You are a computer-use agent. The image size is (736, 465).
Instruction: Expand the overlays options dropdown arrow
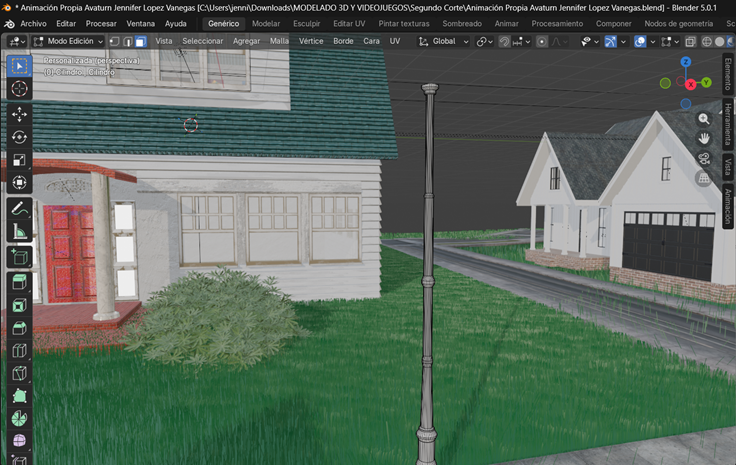pos(654,42)
